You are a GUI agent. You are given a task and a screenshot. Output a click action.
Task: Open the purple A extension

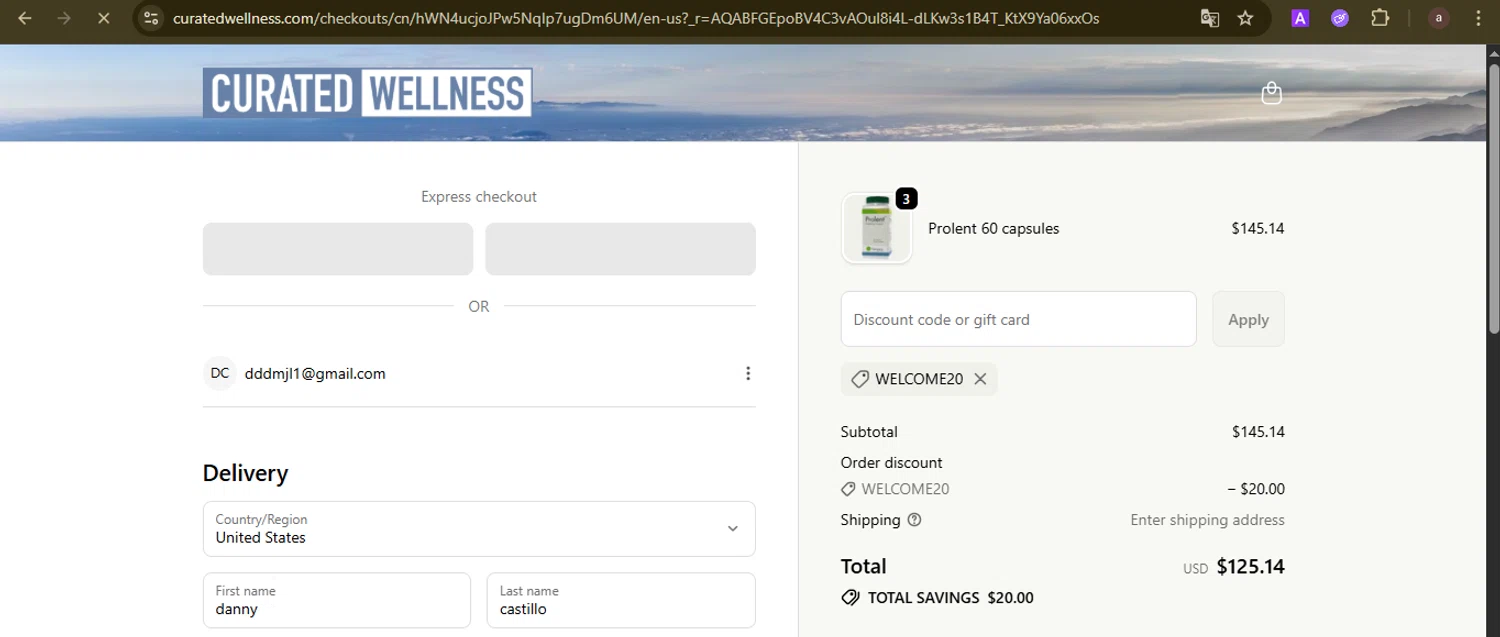pyautogui.click(x=1300, y=18)
